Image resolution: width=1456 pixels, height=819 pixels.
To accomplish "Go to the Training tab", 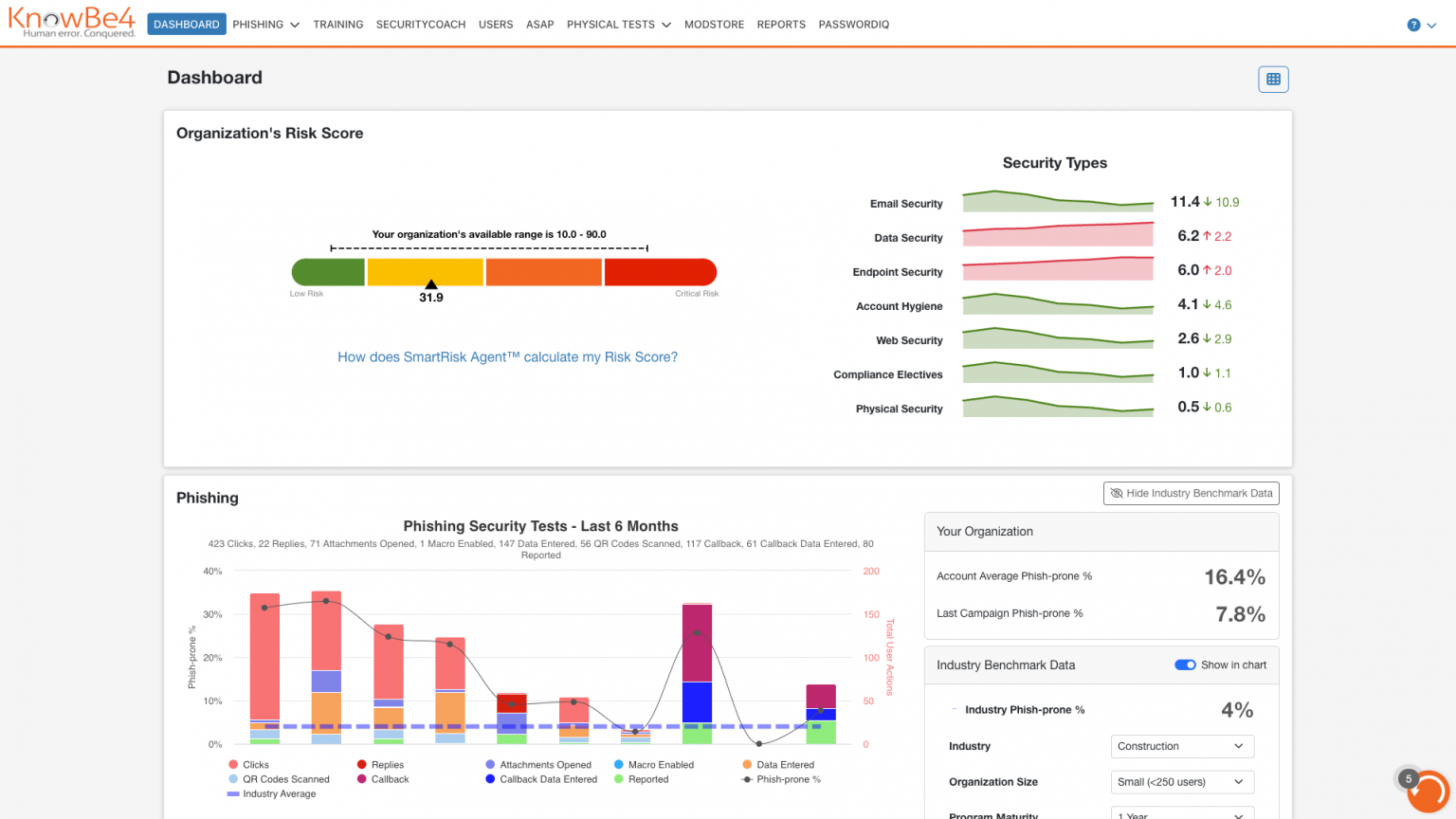I will coord(338,25).
